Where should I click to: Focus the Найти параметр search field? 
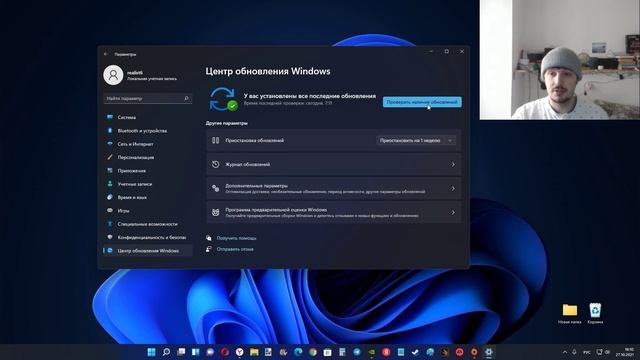(x=148, y=98)
